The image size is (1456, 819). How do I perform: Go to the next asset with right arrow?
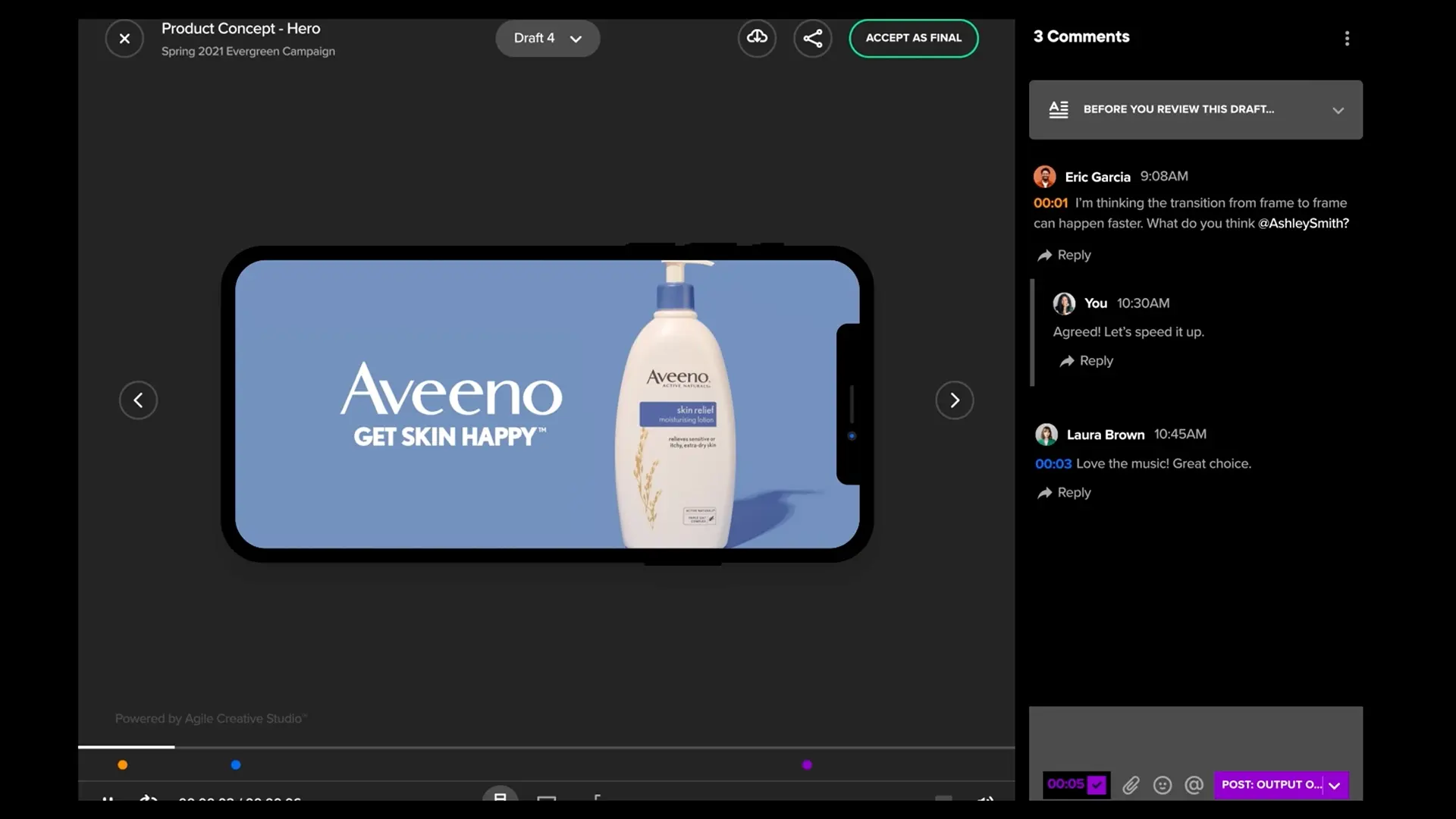click(955, 400)
